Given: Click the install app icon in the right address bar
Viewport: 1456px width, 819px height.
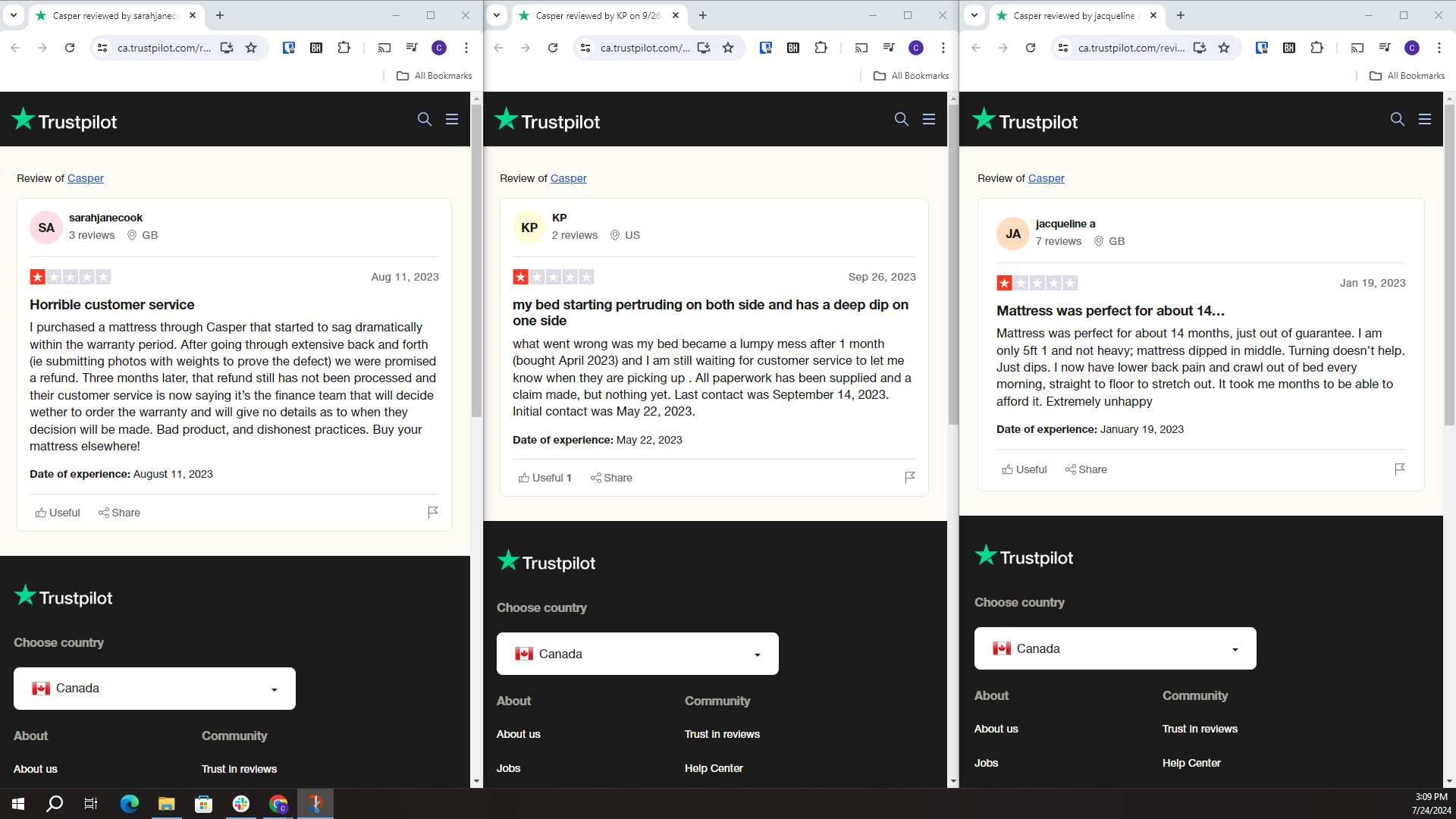Looking at the screenshot, I should (1200, 48).
